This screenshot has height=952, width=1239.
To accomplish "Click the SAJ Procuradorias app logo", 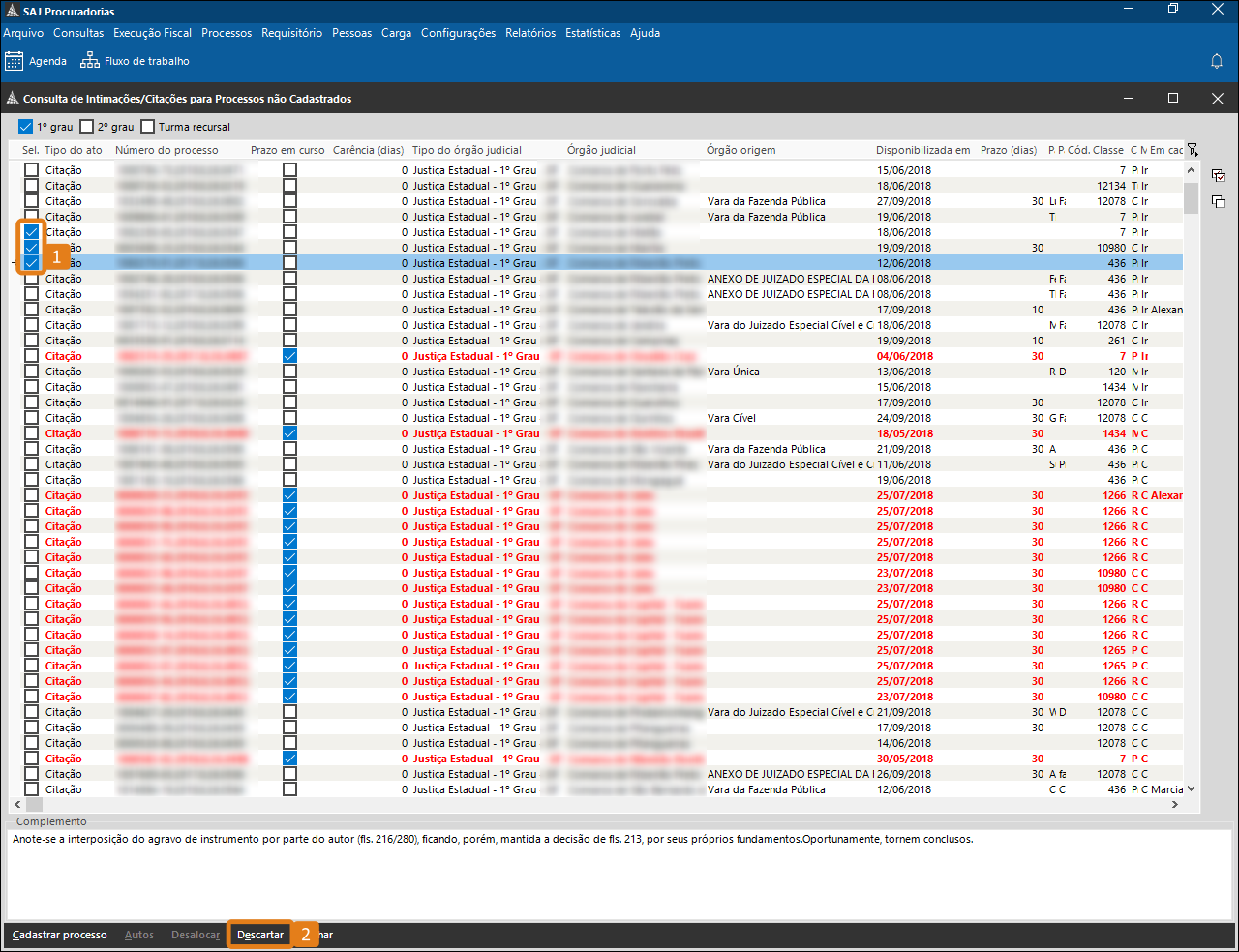I will click(x=12, y=11).
